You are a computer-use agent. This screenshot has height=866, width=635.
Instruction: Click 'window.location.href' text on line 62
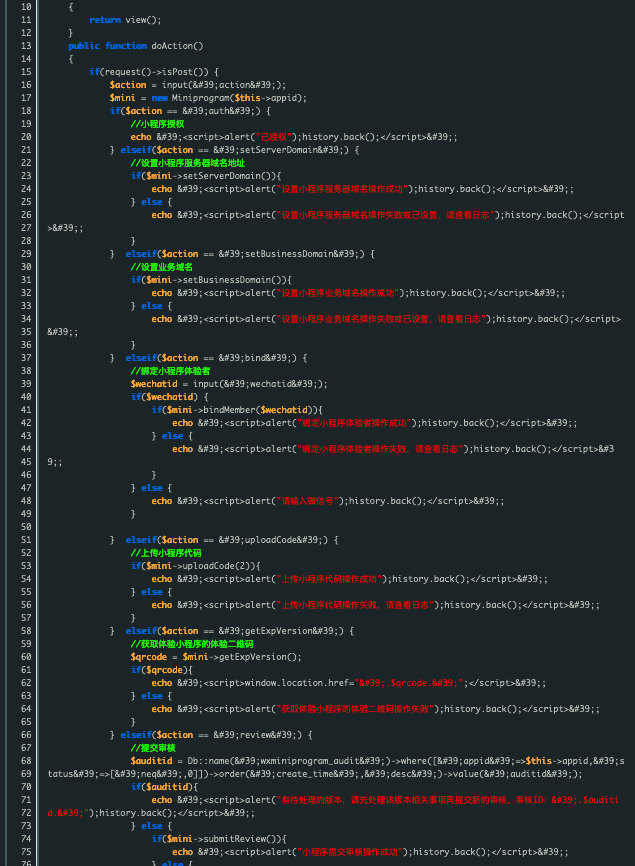point(297,683)
